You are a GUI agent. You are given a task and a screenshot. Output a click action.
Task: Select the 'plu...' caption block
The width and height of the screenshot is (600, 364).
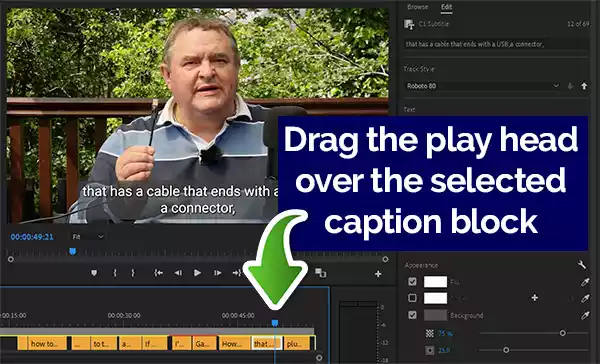(x=297, y=343)
